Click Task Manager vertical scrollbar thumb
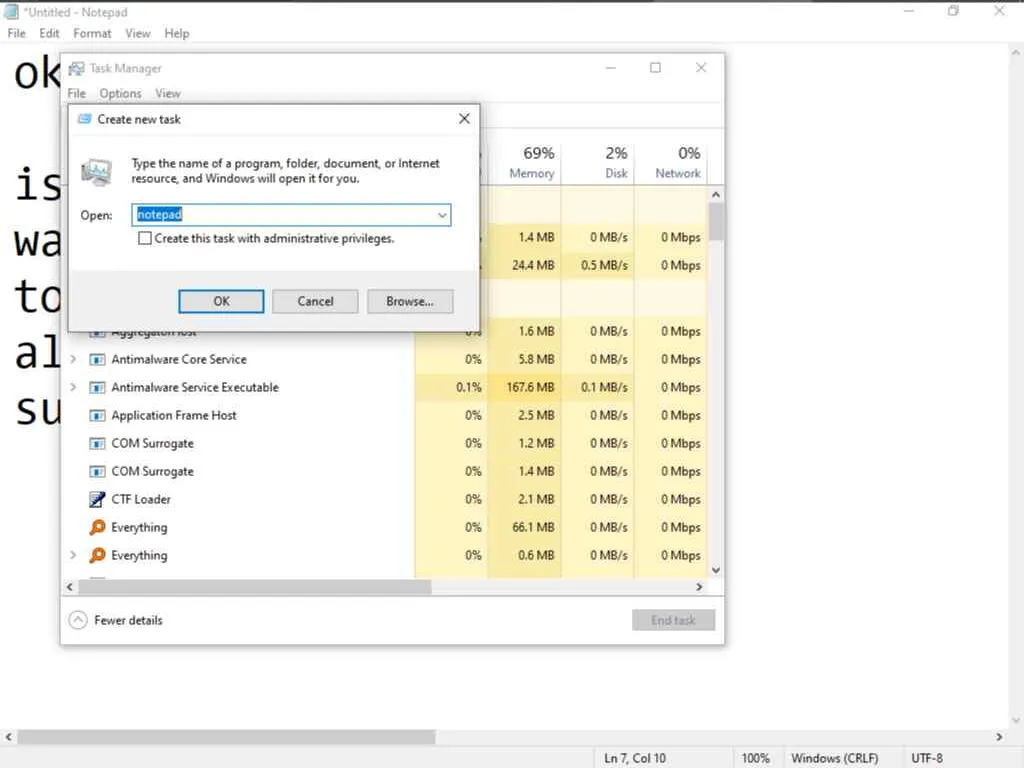This screenshot has width=1024, height=768. 716,222
